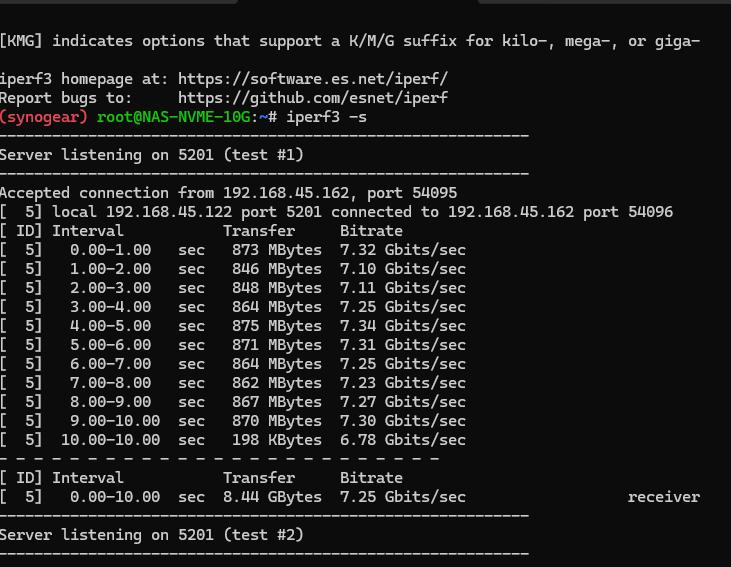Click the 8.44 GBytes total transfer value

click(x=272, y=497)
